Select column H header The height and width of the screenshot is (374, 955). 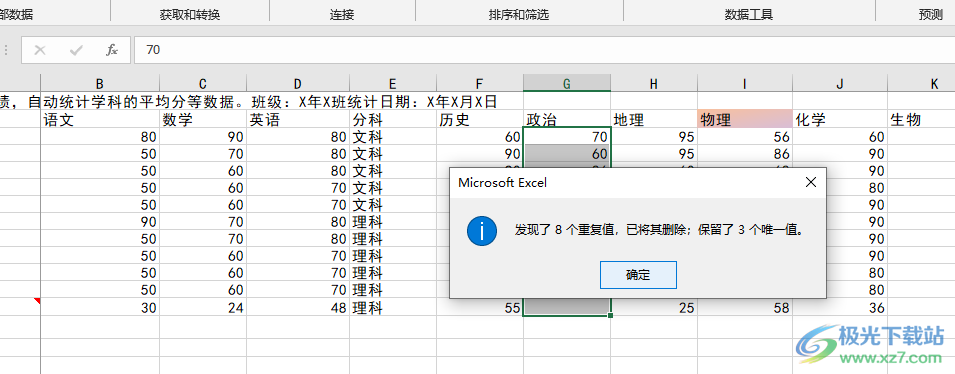pos(654,84)
